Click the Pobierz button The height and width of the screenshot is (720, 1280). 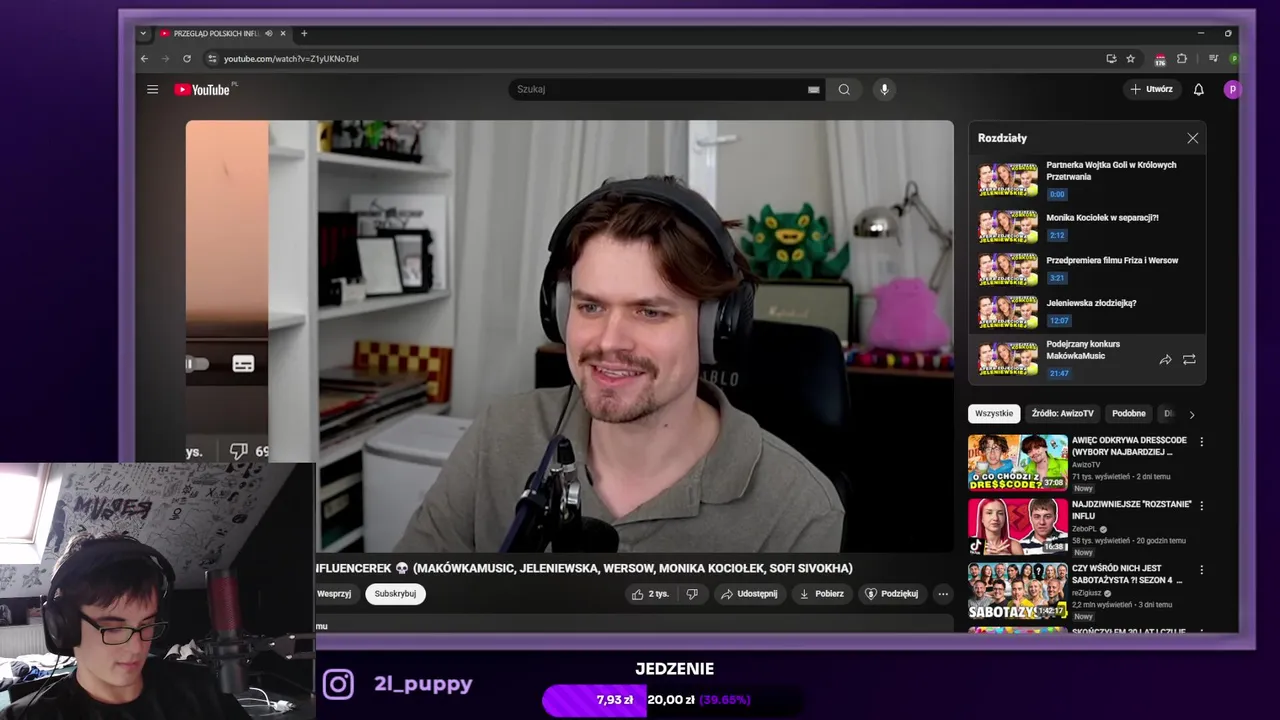(821, 593)
